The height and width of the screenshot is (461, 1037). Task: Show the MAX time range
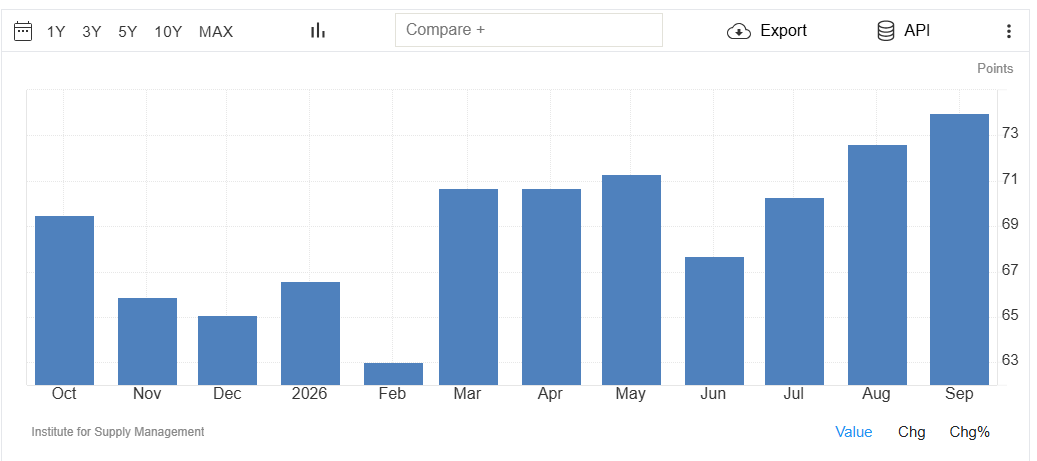(216, 32)
